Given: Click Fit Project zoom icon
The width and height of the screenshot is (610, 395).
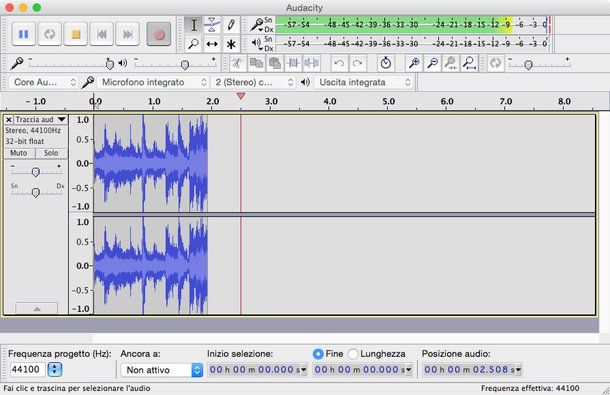Looking at the screenshot, I should [470, 63].
